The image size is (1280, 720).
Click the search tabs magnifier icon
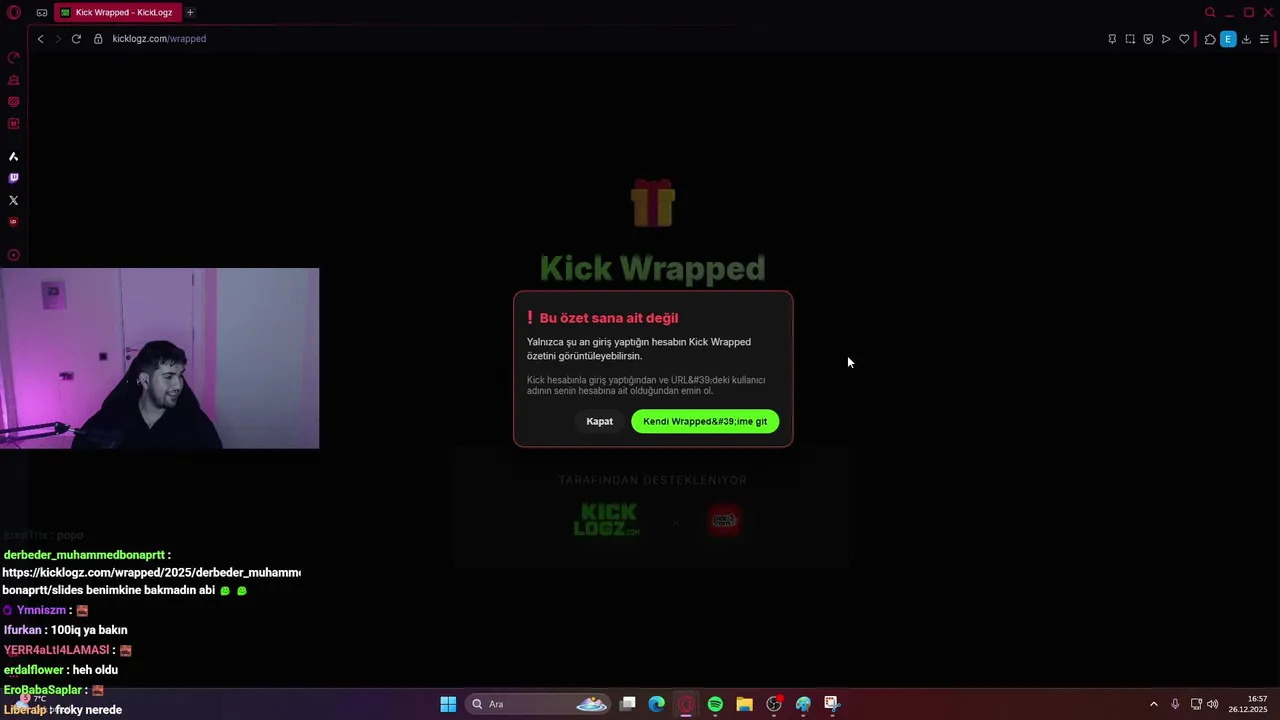coord(1210,13)
